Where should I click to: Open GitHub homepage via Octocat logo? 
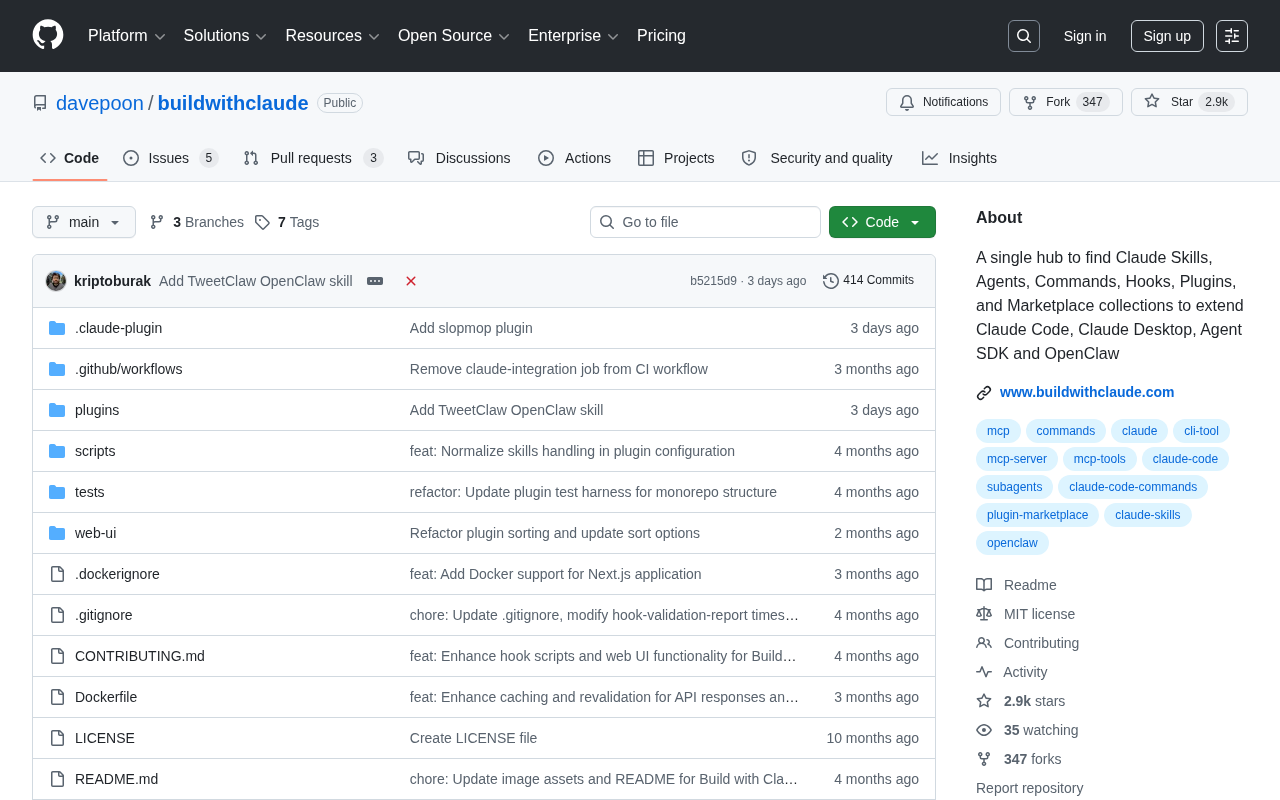[x=48, y=35]
